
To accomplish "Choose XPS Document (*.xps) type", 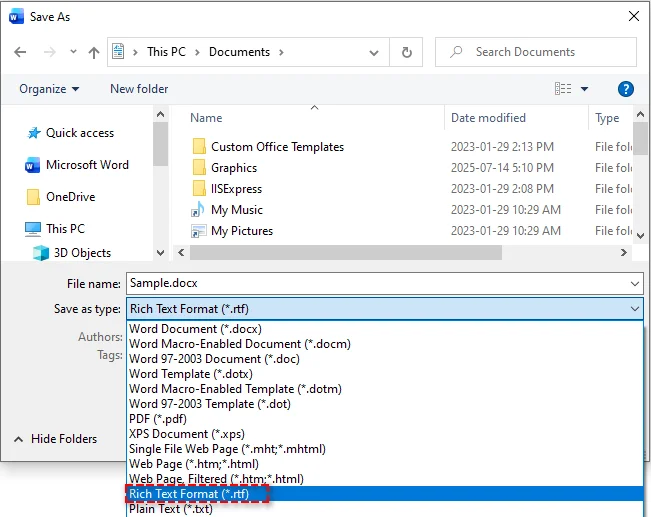I will [x=384, y=434].
